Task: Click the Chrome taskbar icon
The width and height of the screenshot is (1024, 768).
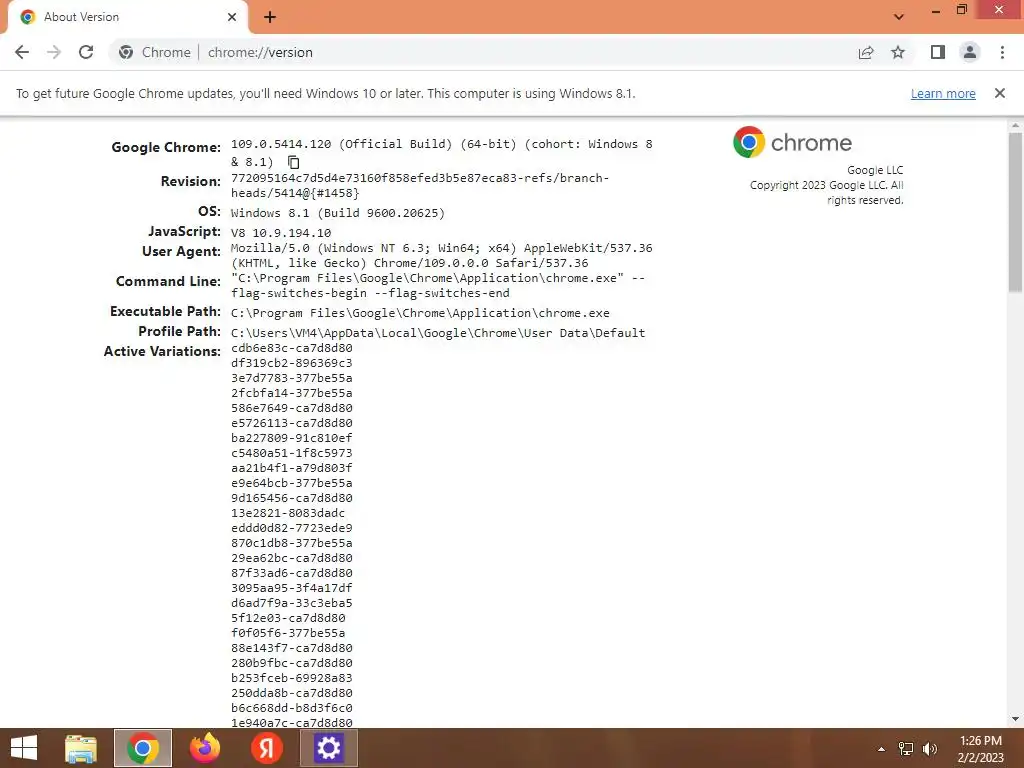Action: [143, 748]
